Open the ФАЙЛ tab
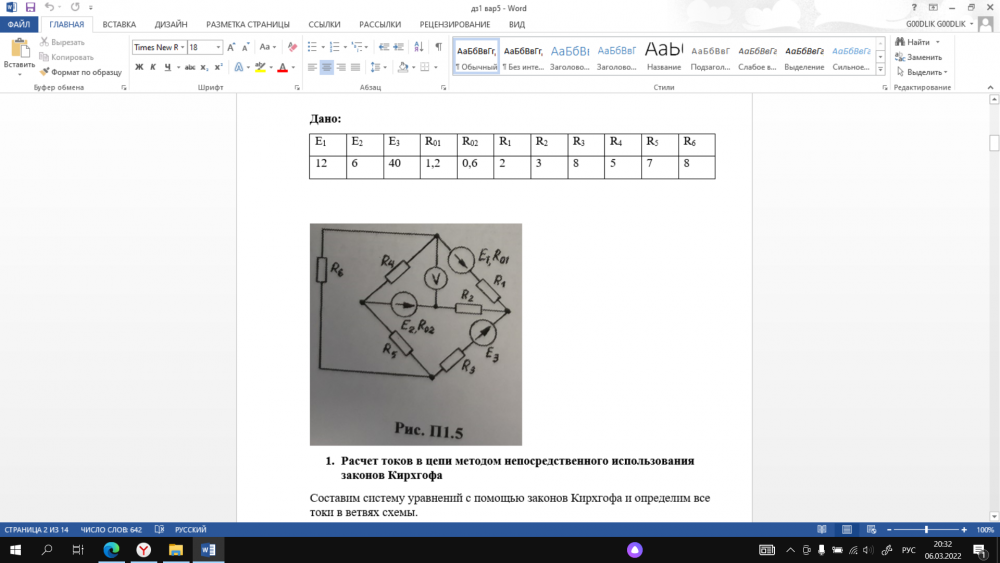 pyautogui.click(x=18, y=24)
